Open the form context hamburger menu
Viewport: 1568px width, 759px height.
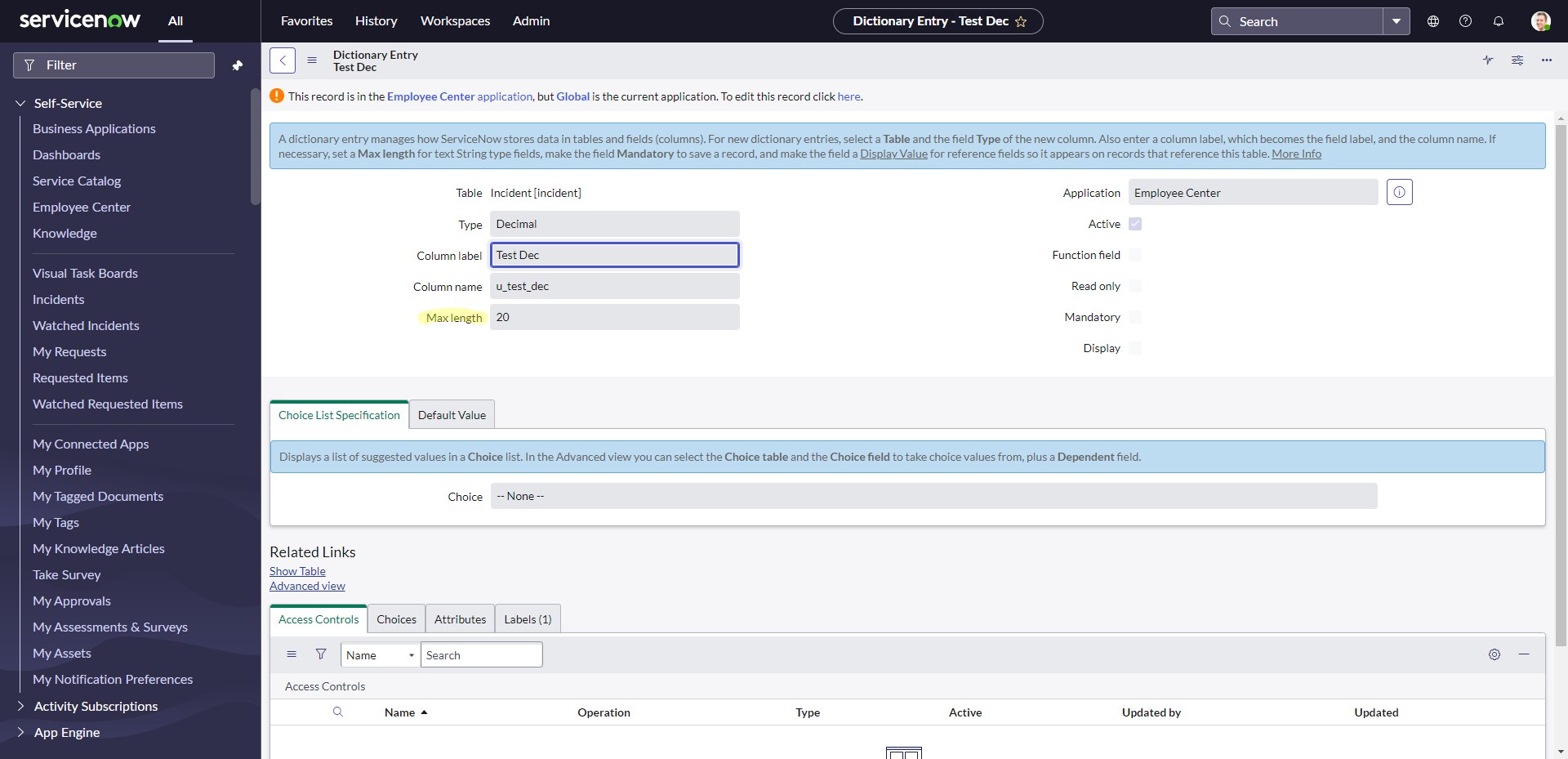[x=312, y=60]
